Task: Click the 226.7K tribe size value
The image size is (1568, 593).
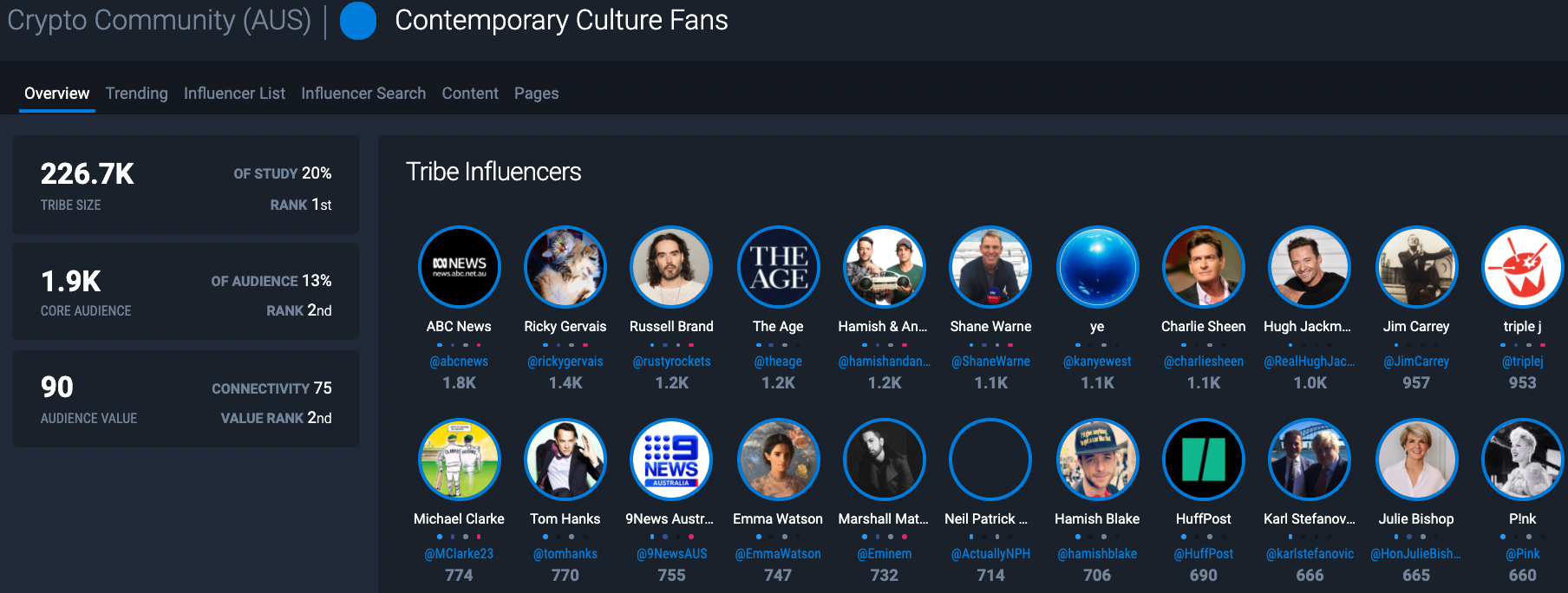Action: click(88, 174)
